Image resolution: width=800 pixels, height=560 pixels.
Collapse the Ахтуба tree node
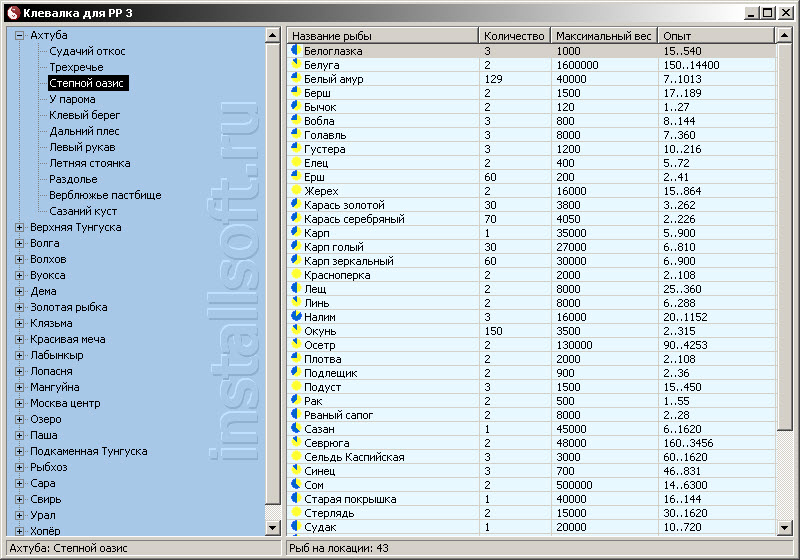(x=19, y=35)
